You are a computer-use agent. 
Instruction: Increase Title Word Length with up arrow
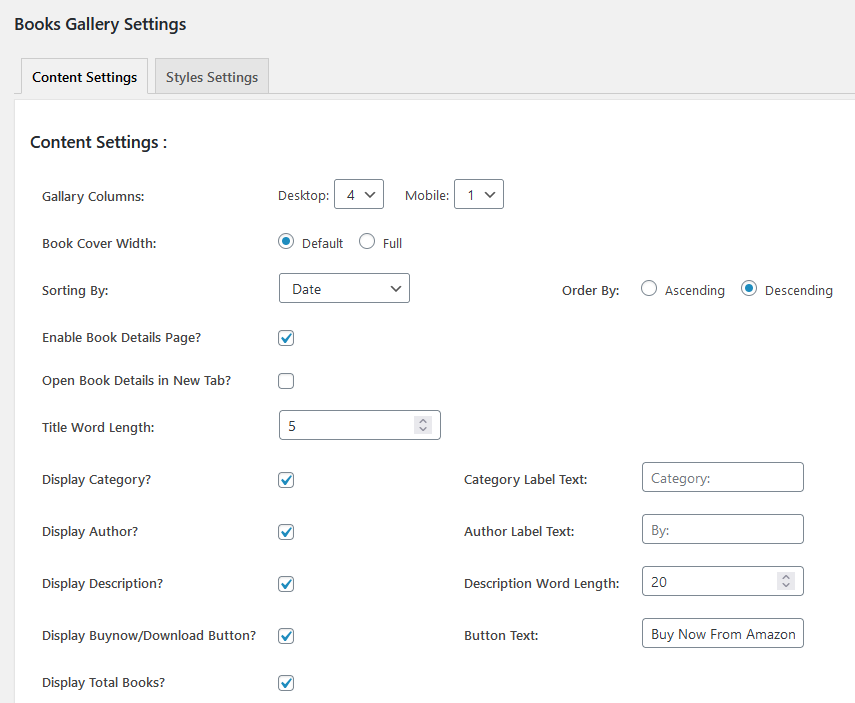coord(423,420)
